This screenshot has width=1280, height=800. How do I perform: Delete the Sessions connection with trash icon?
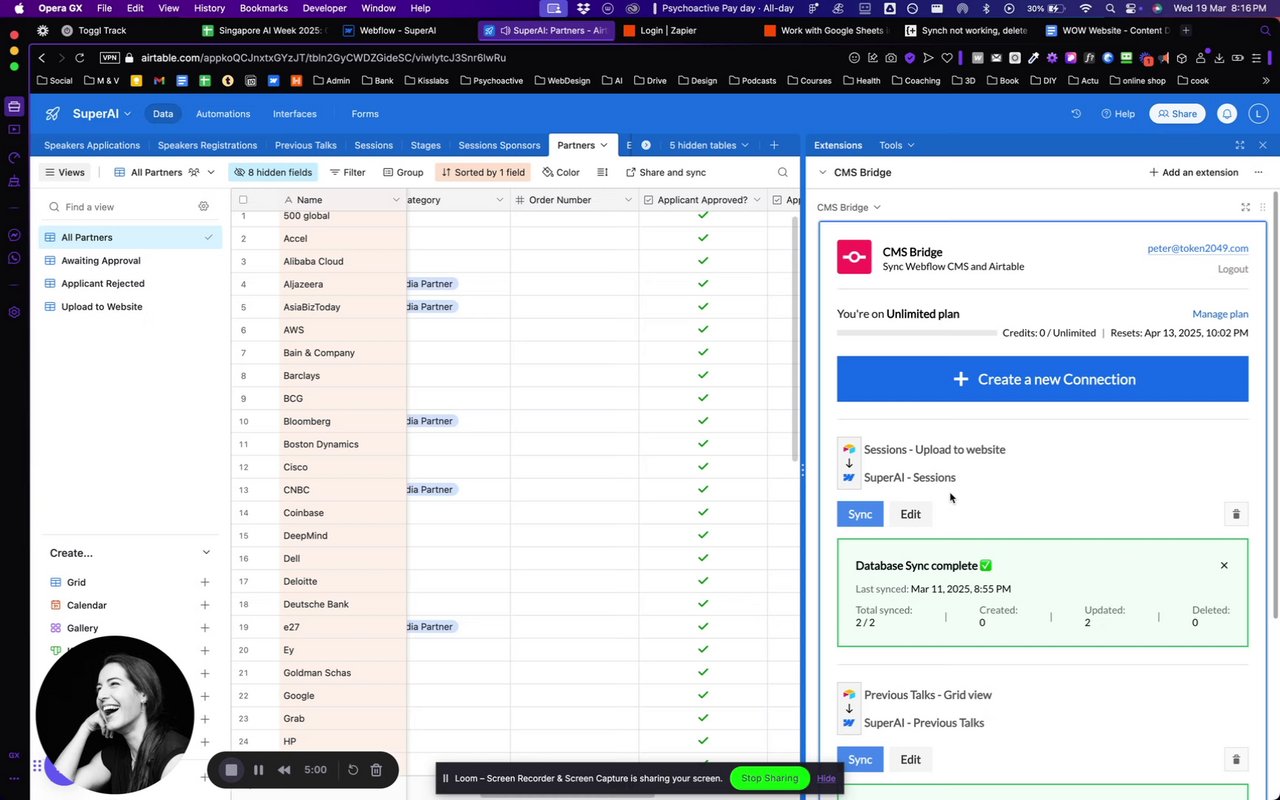pos(1236,514)
